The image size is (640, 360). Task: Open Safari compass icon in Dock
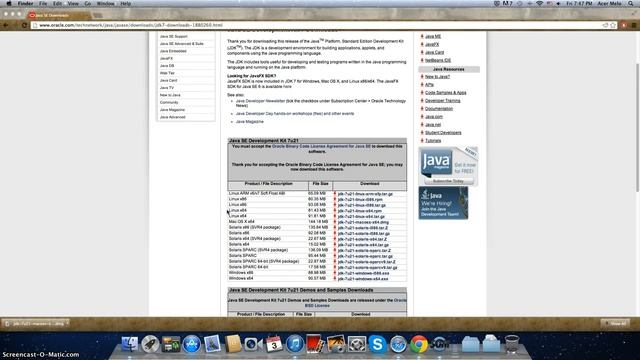pyautogui.click(x=398, y=344)
